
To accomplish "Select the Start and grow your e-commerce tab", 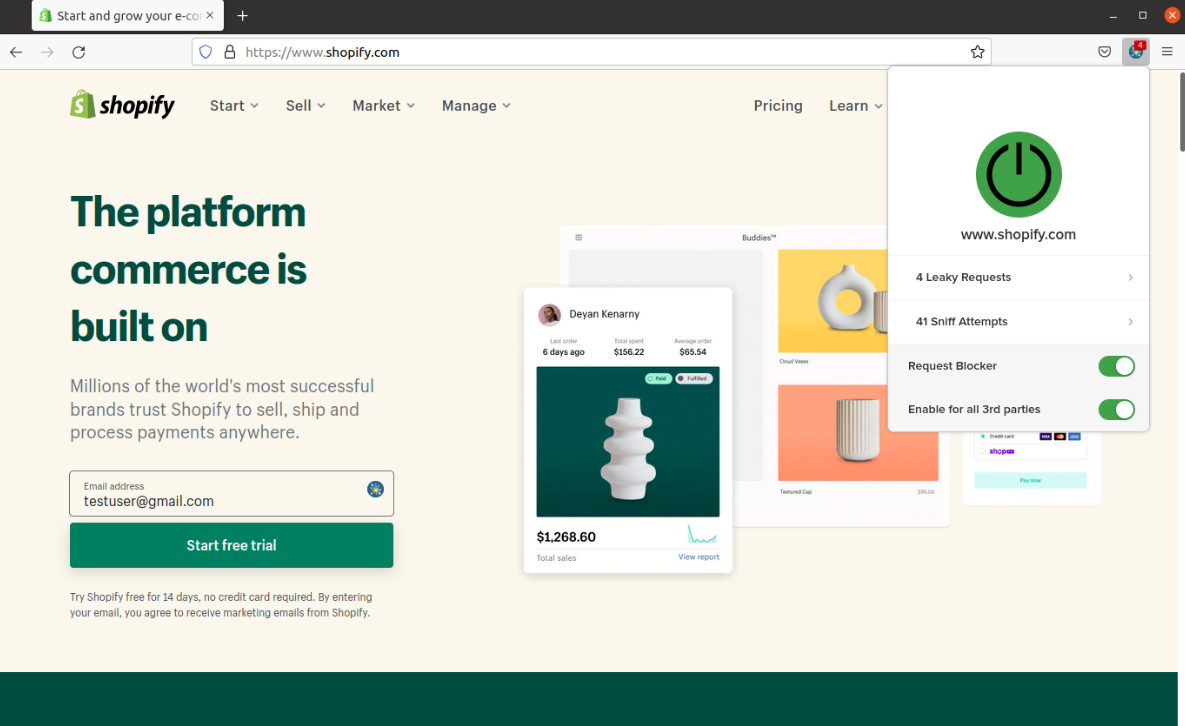I will tap(127, 15).
